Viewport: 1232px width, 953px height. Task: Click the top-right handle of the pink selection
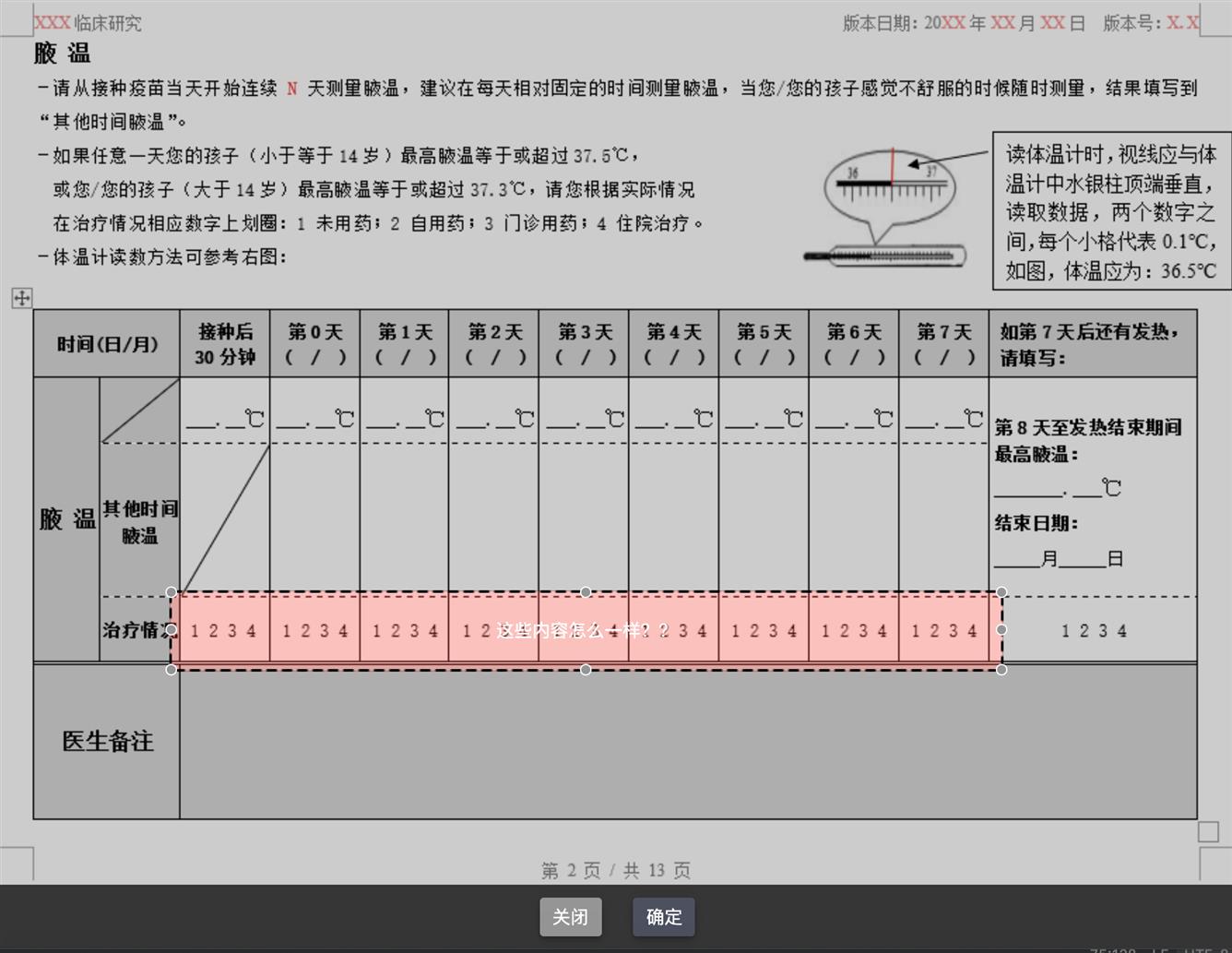1001,592
